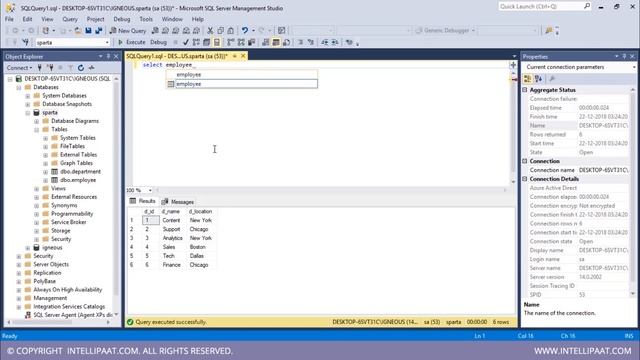Screen dimensions: 640x360
Task: Click the Copy icon in the toolbar
Action: [220, 31]
